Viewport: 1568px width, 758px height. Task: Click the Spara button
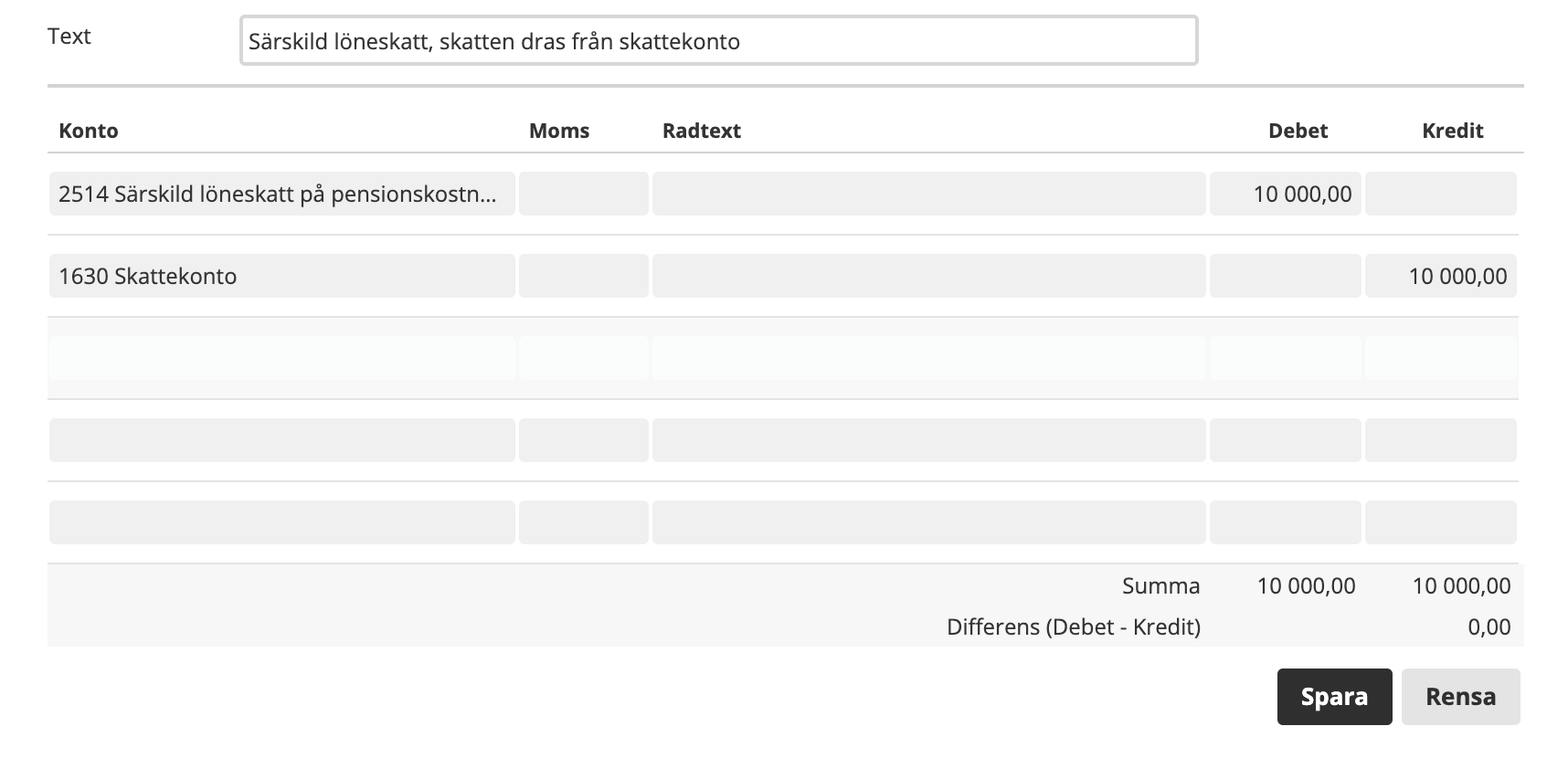[1334, 697]
